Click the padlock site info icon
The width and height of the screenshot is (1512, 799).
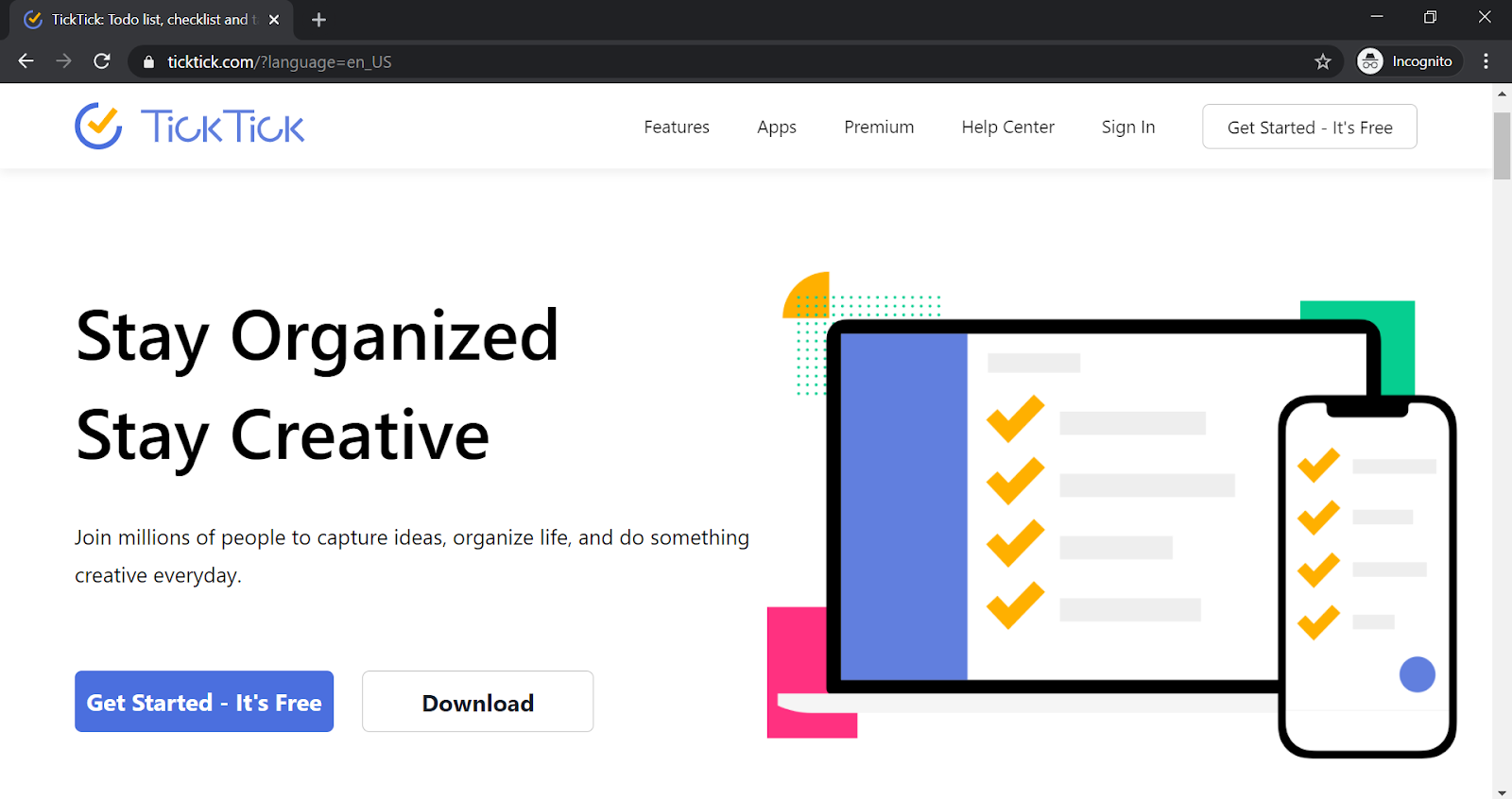click(148, 61)
